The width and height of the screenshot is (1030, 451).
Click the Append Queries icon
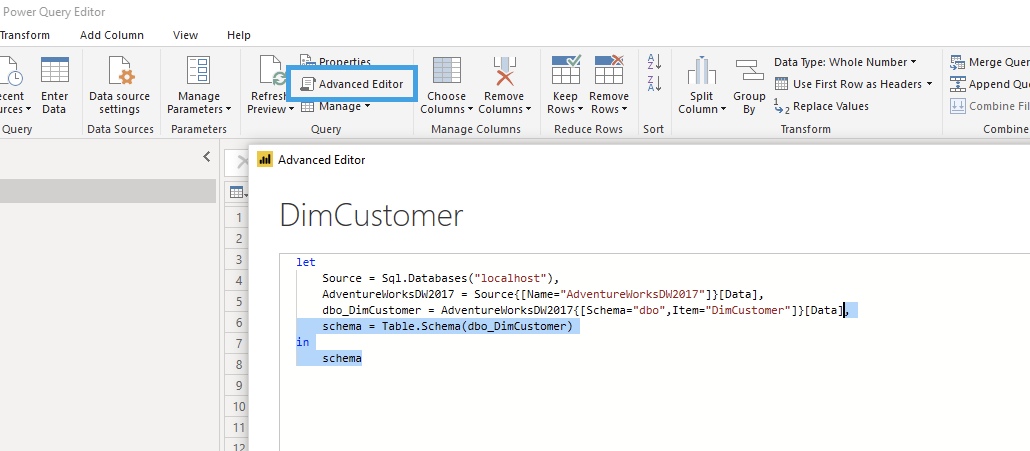click(956, 84)
